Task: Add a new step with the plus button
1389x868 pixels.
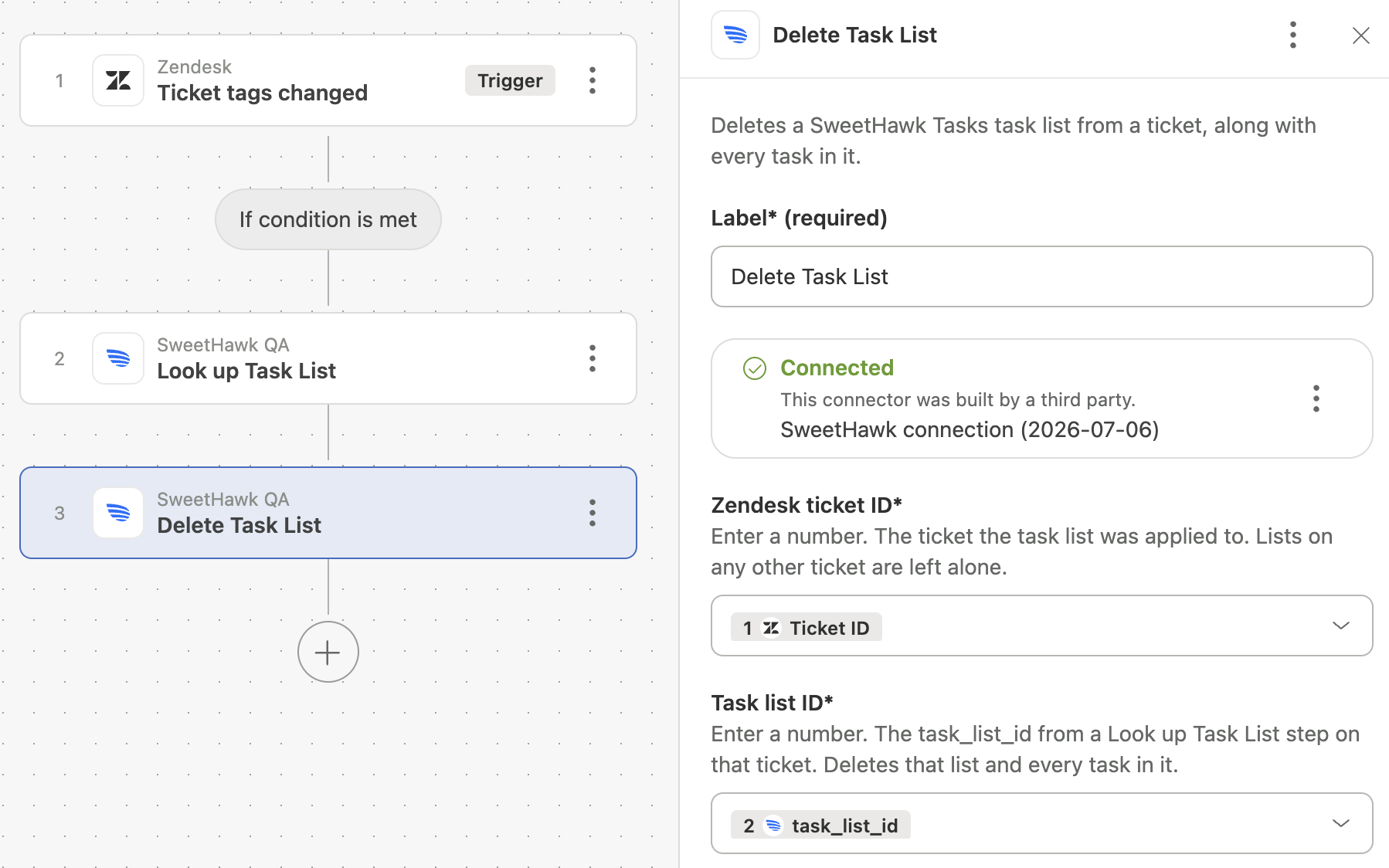Action: click(x=328, y=652)
